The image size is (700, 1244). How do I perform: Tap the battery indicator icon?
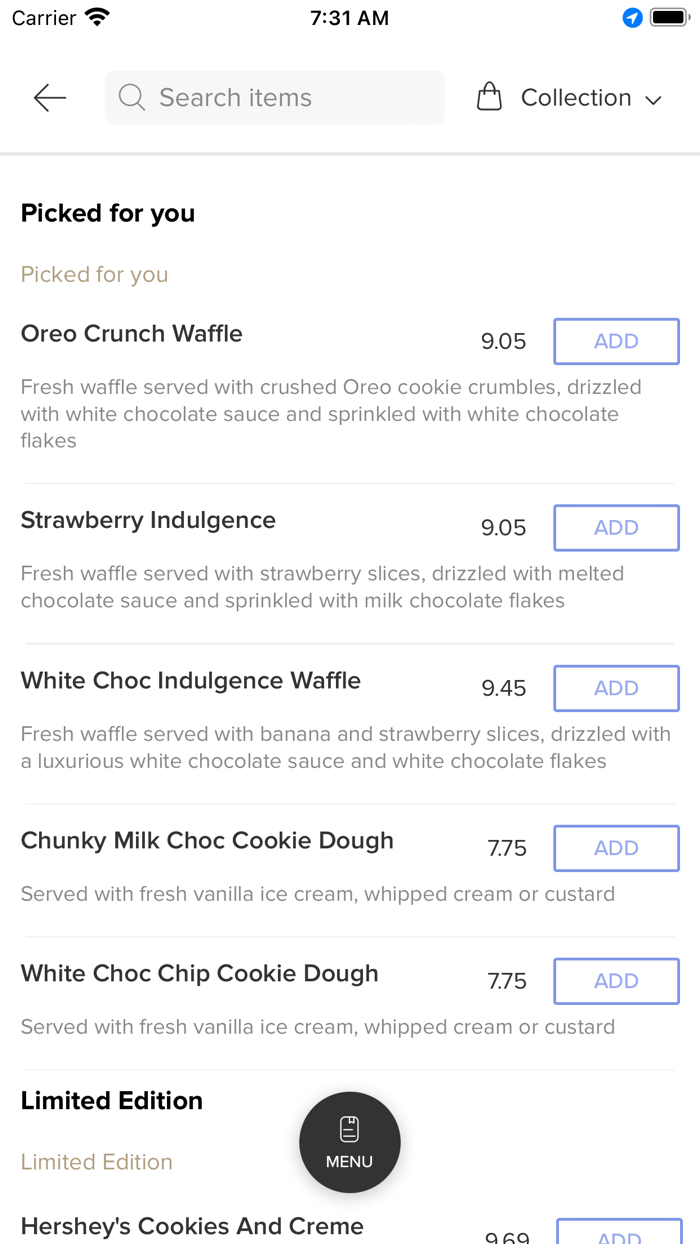pyautogui.click(x=669, y=18)
